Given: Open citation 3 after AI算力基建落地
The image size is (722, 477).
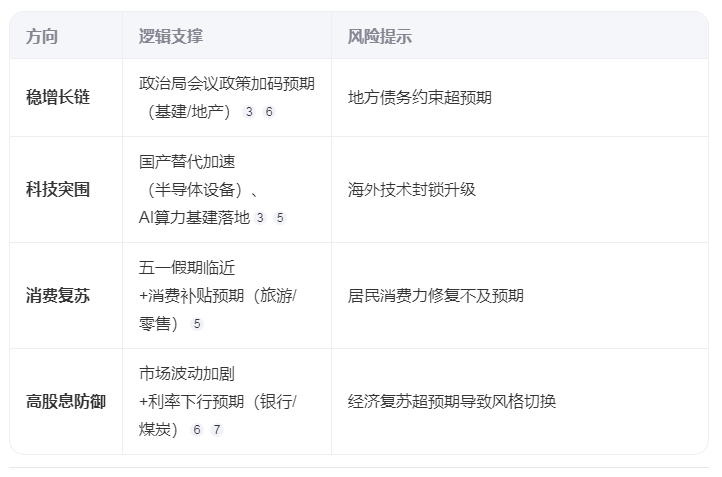Looking at the screenshot, I should [260, 217].
